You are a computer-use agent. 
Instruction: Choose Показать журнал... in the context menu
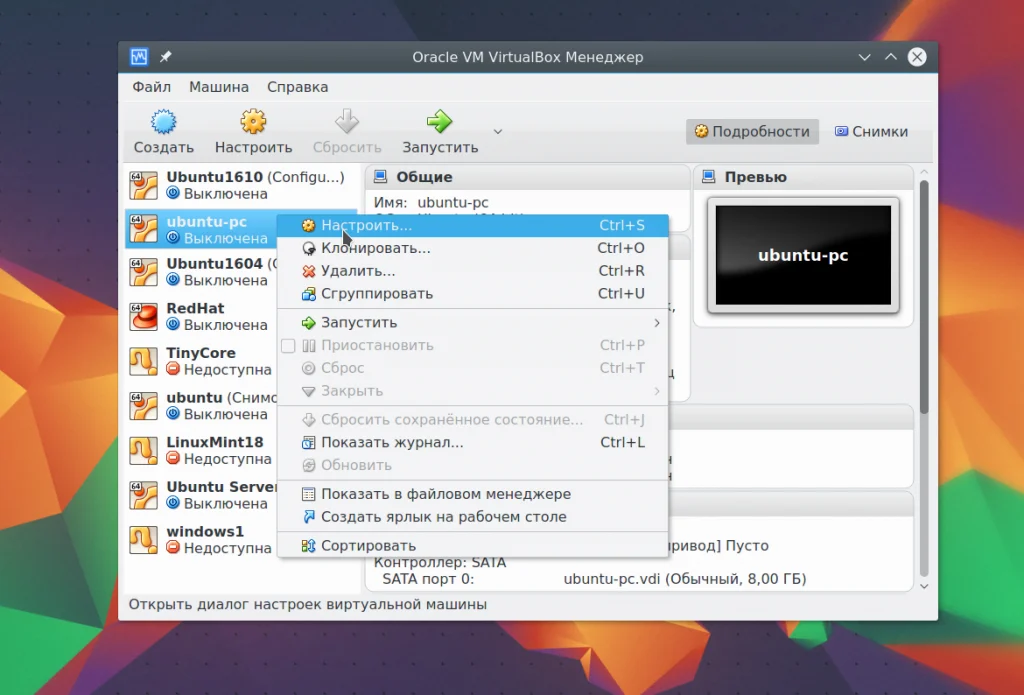pyautogui.click(x=473, y=443)
